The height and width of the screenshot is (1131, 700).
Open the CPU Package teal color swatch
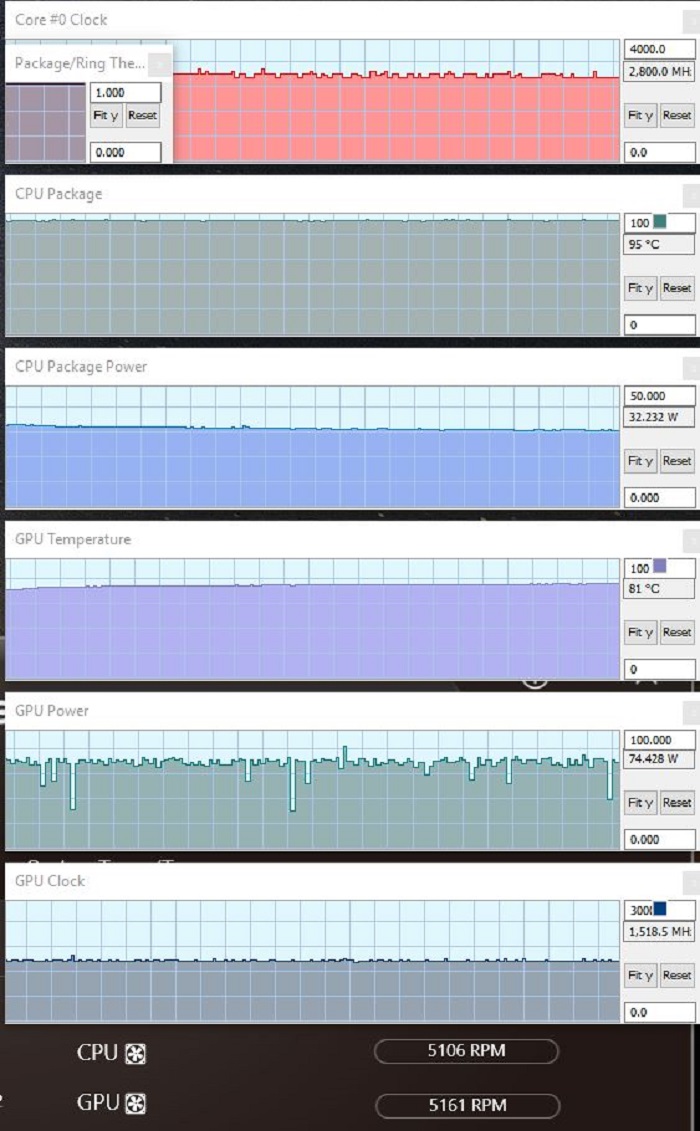pyautogui.click(x=660, y=222)
